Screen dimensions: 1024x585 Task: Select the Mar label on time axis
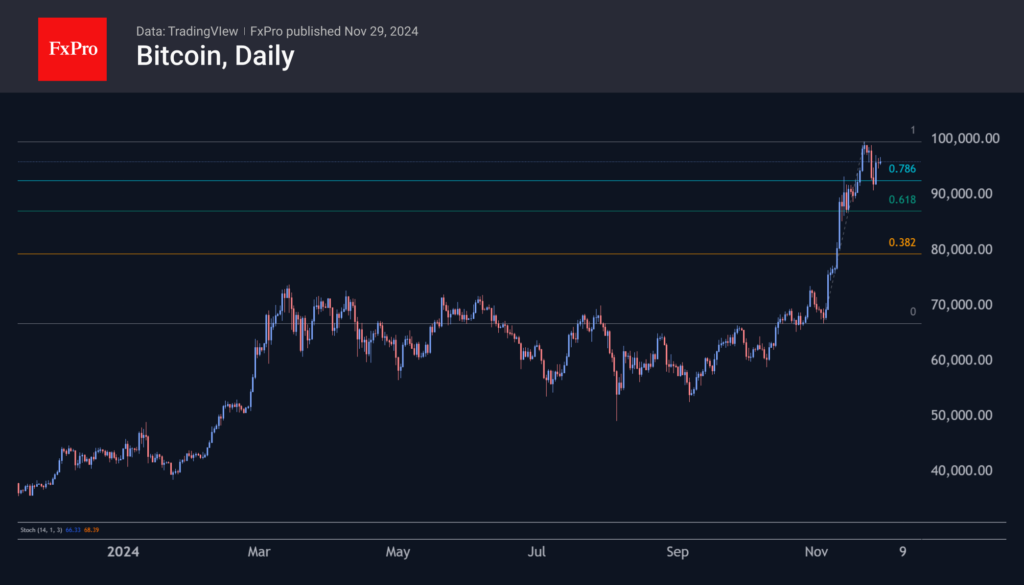pyautogui.click(x=259, y=552)
